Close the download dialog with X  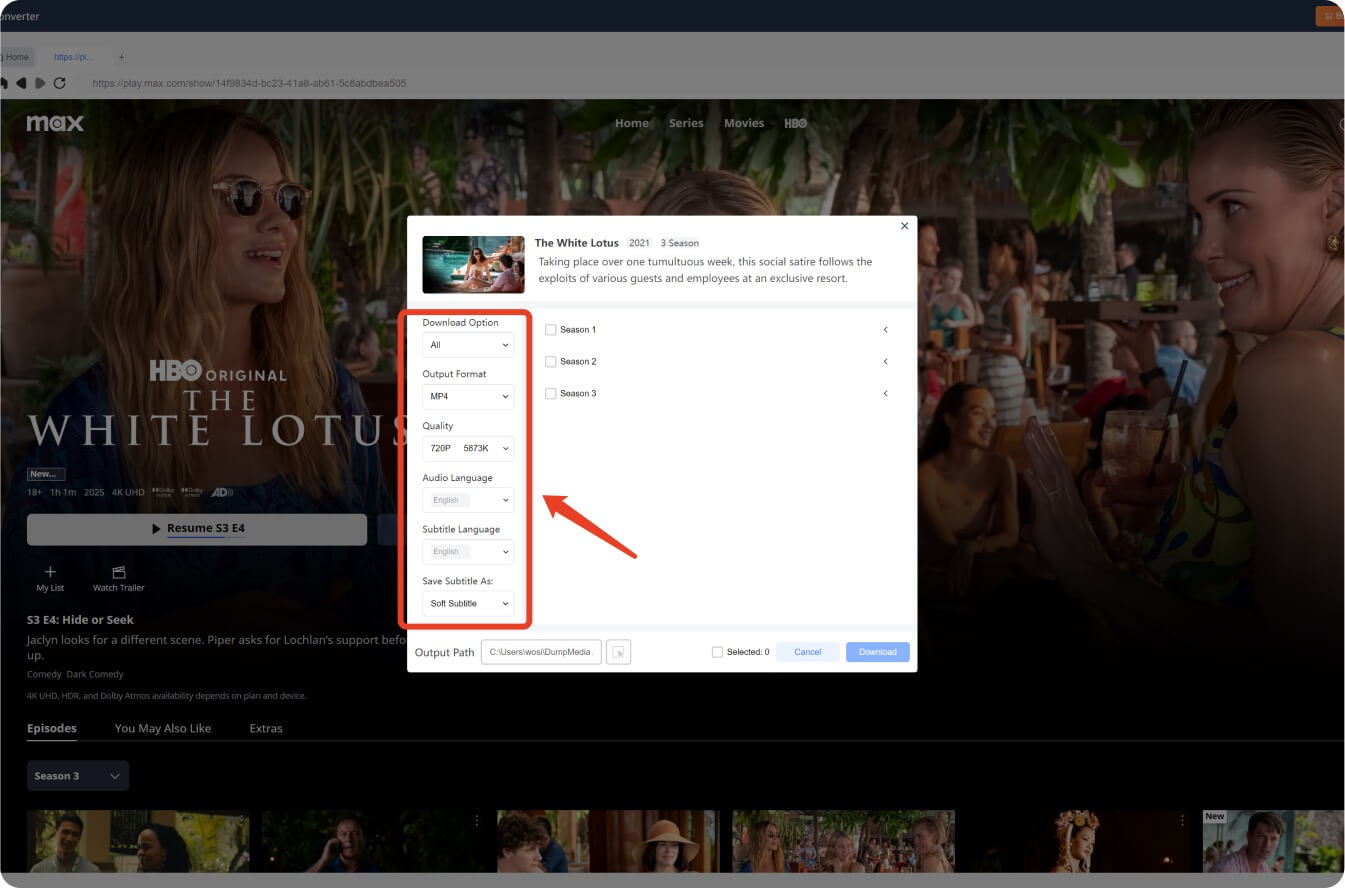(x=905, y=226)
